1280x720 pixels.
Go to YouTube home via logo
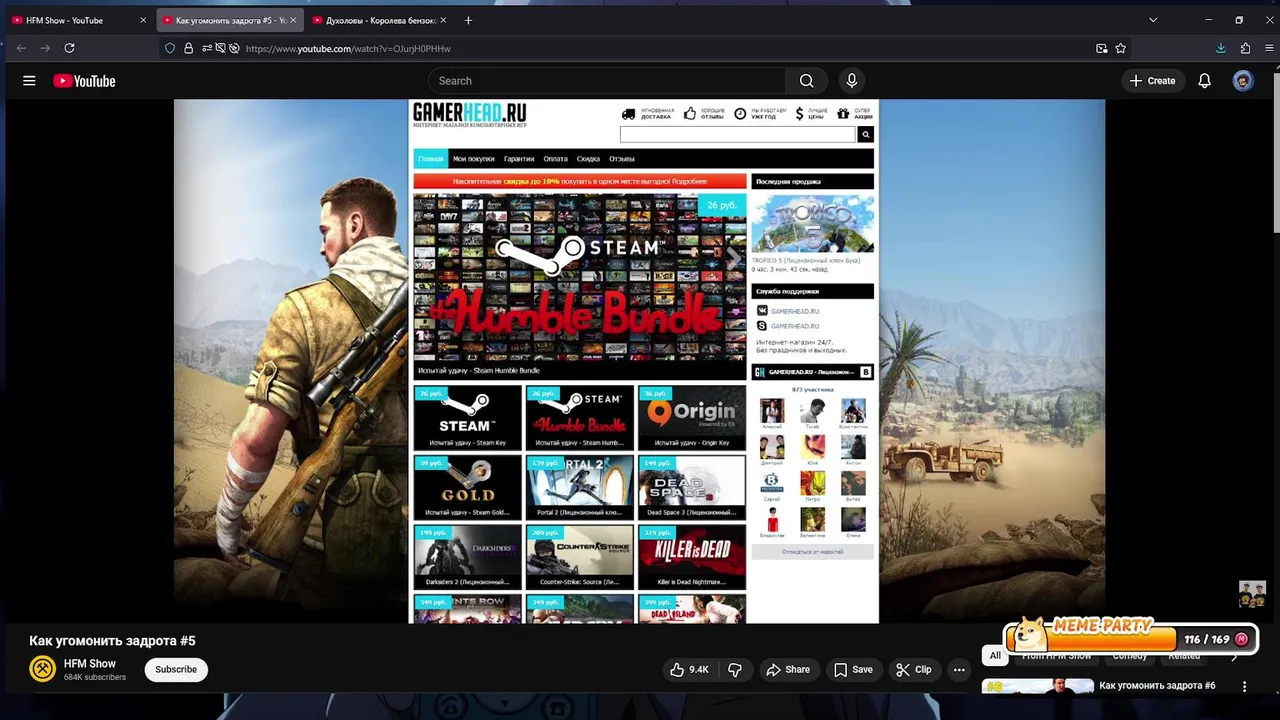coord(85,81)
